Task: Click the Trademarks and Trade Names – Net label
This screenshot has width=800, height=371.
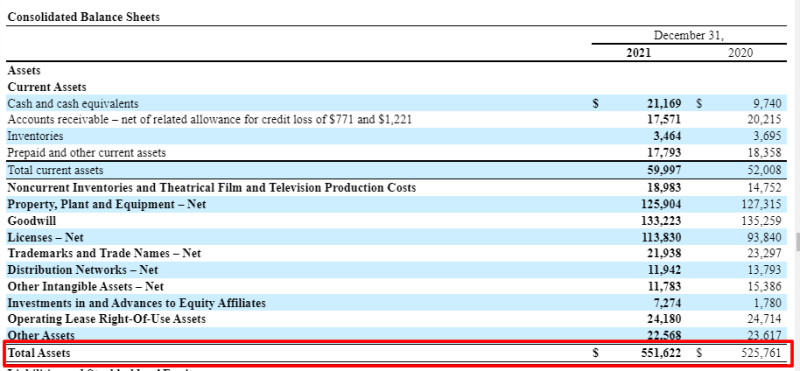Action: coord(105,253)
